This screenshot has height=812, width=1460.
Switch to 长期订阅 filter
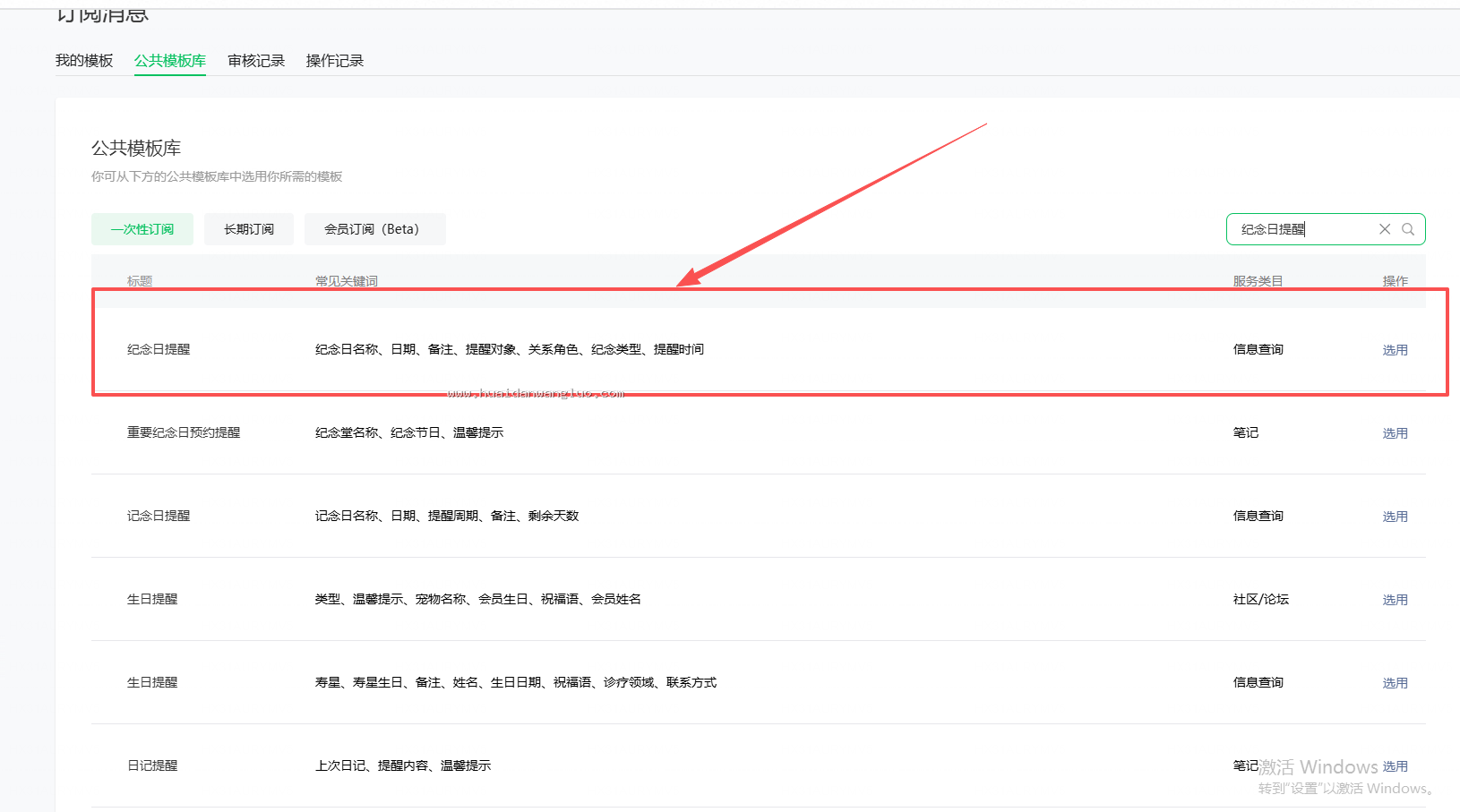(249, 229)
